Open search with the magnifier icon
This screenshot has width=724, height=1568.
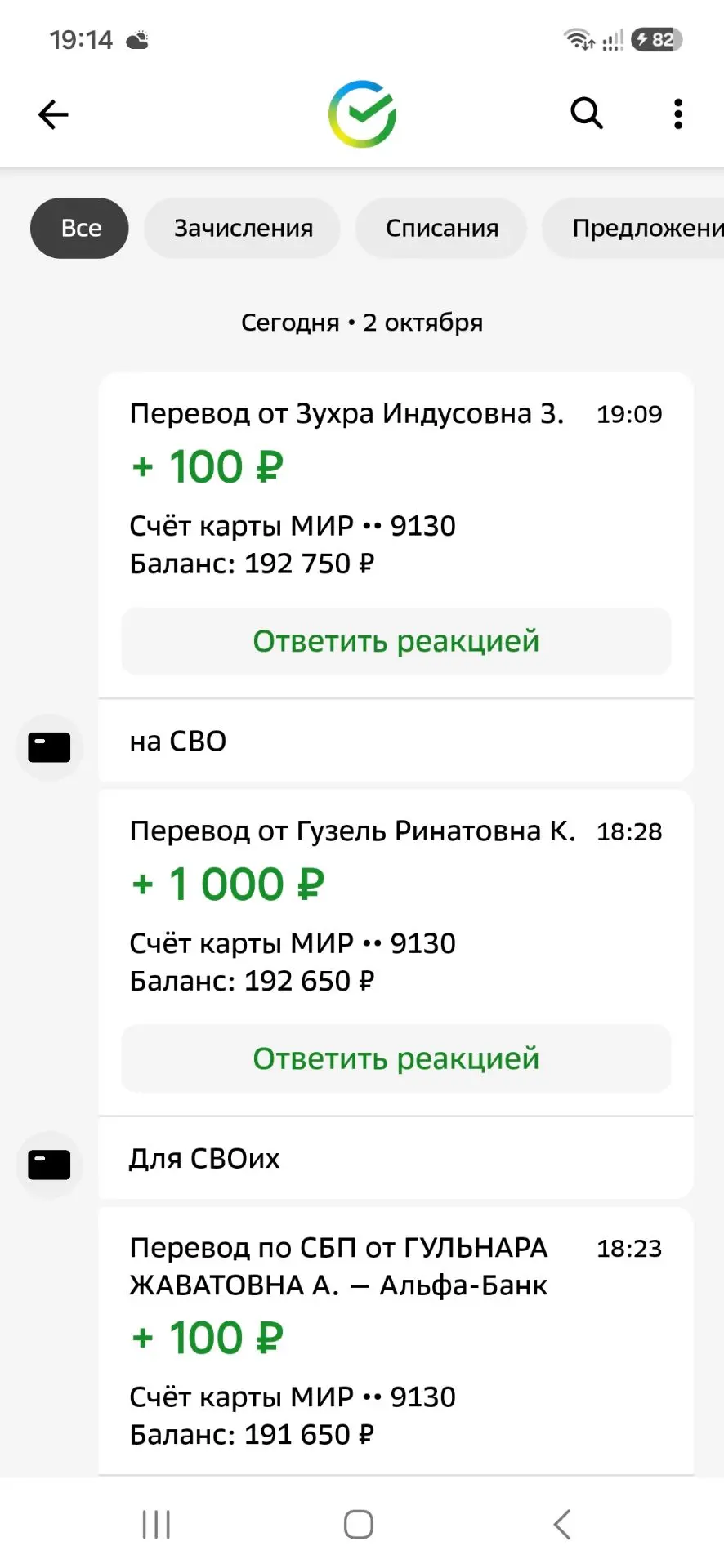coord(586,114)
